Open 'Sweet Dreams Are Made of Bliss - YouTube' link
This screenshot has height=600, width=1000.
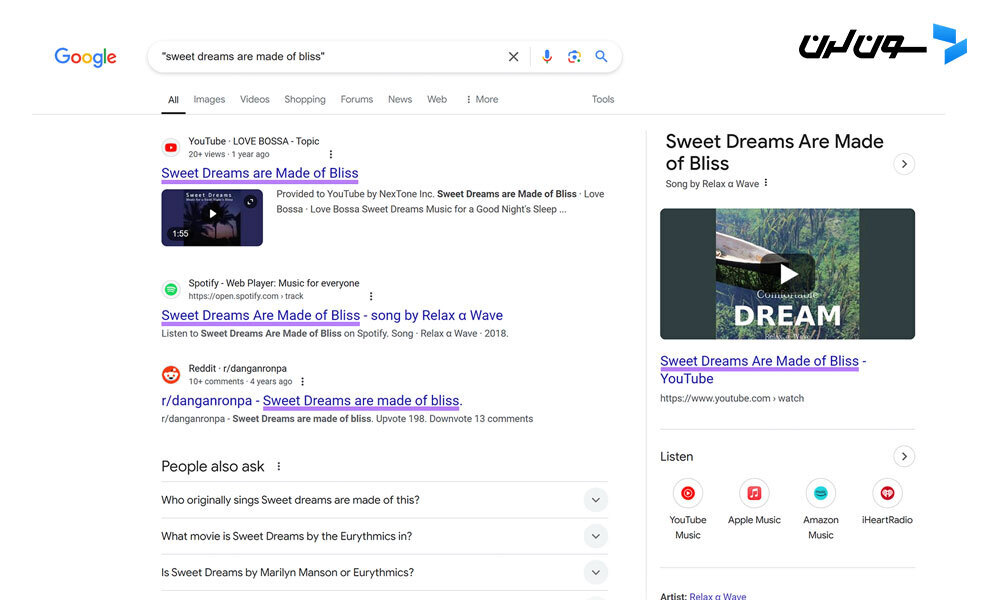763,370
